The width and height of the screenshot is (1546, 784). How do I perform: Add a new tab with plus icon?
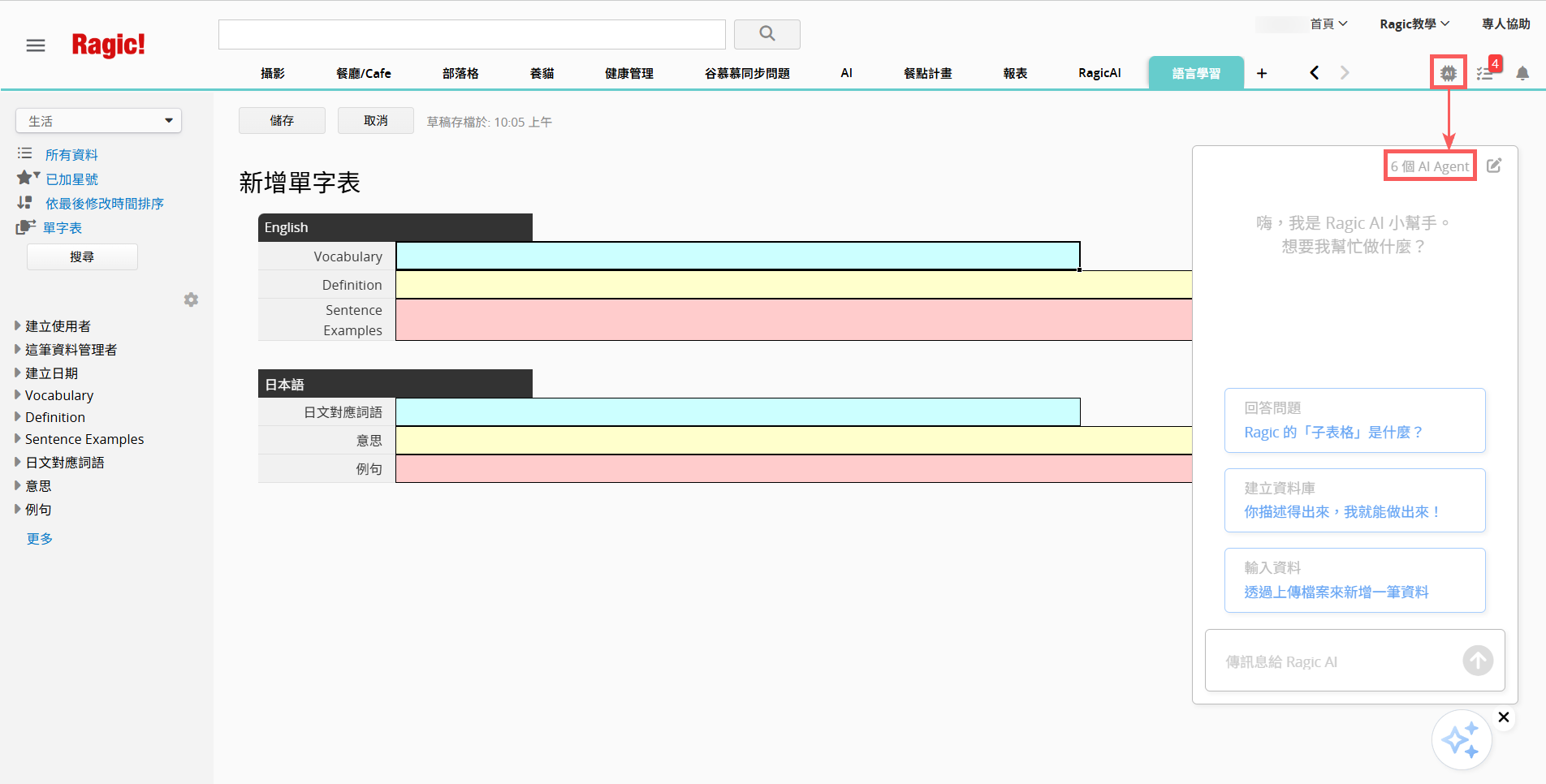pyautogui.click(x=1262, y=73)
